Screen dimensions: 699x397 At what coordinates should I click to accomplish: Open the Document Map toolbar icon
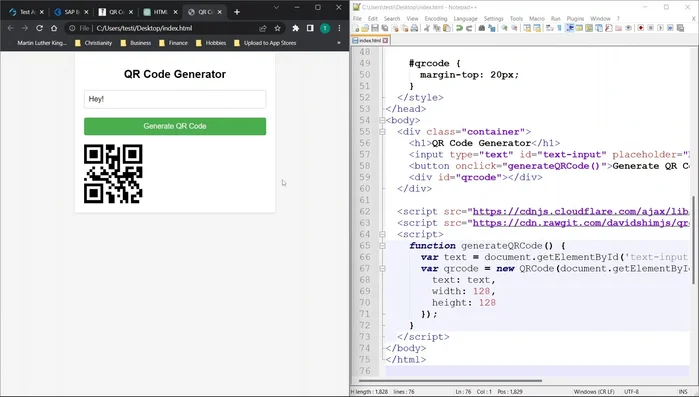pos(589,28)
